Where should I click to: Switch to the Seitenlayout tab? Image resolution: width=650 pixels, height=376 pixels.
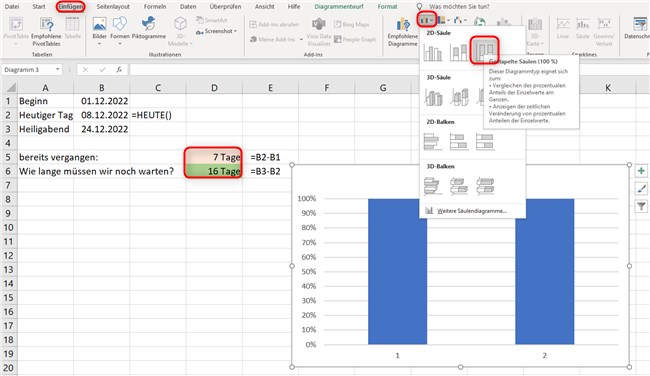tap(113, 7)
